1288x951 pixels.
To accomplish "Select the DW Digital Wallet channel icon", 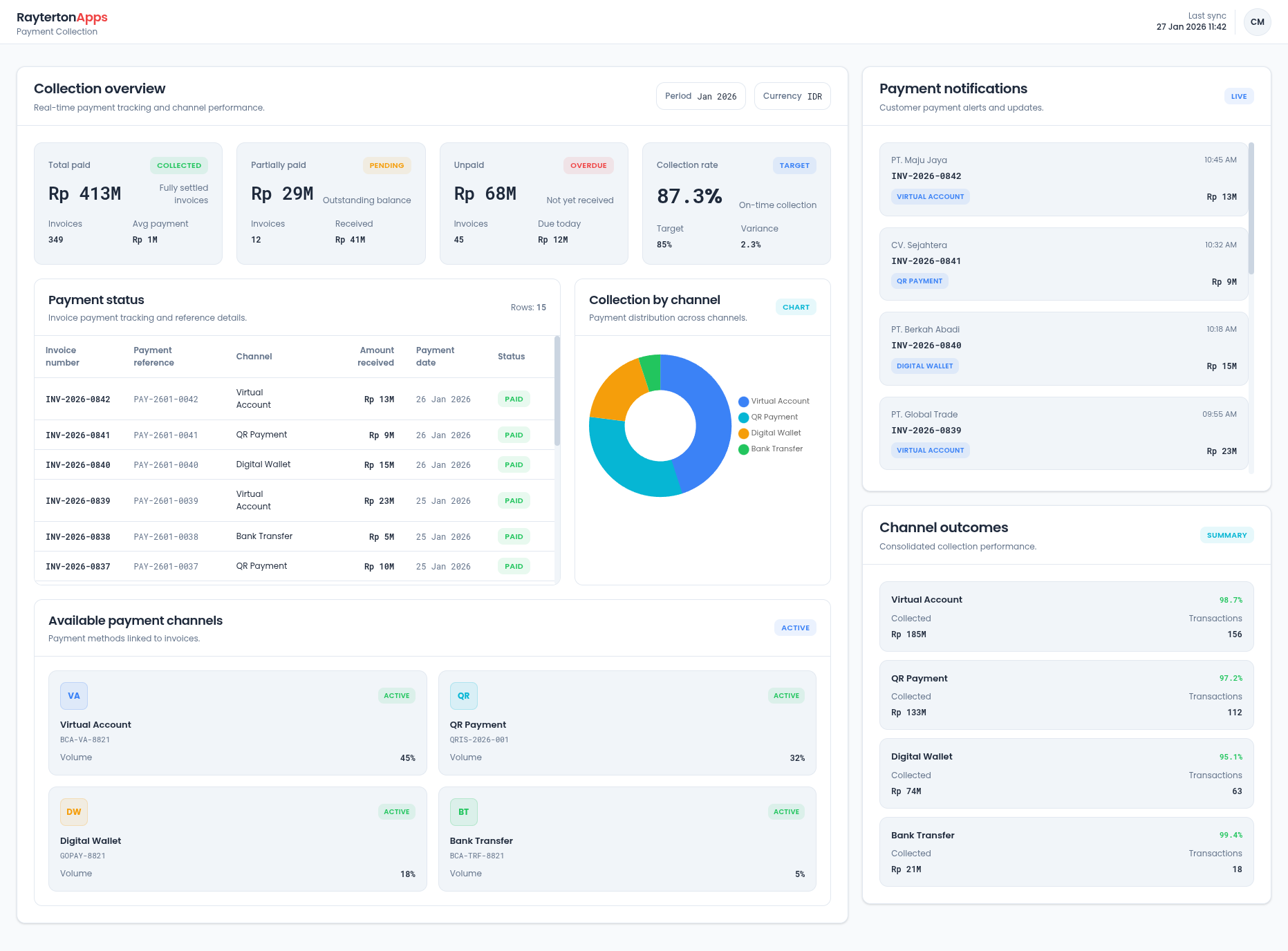I will [x=73, y=812].
